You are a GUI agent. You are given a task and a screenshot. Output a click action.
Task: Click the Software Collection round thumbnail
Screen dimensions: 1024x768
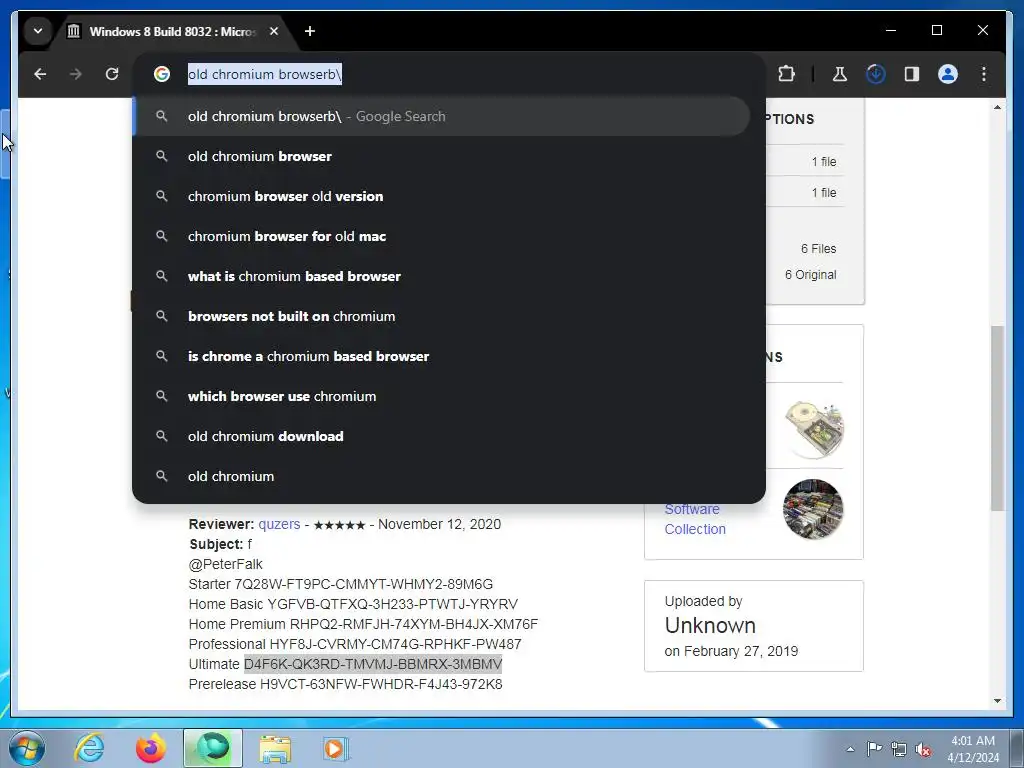pos(813,509)
